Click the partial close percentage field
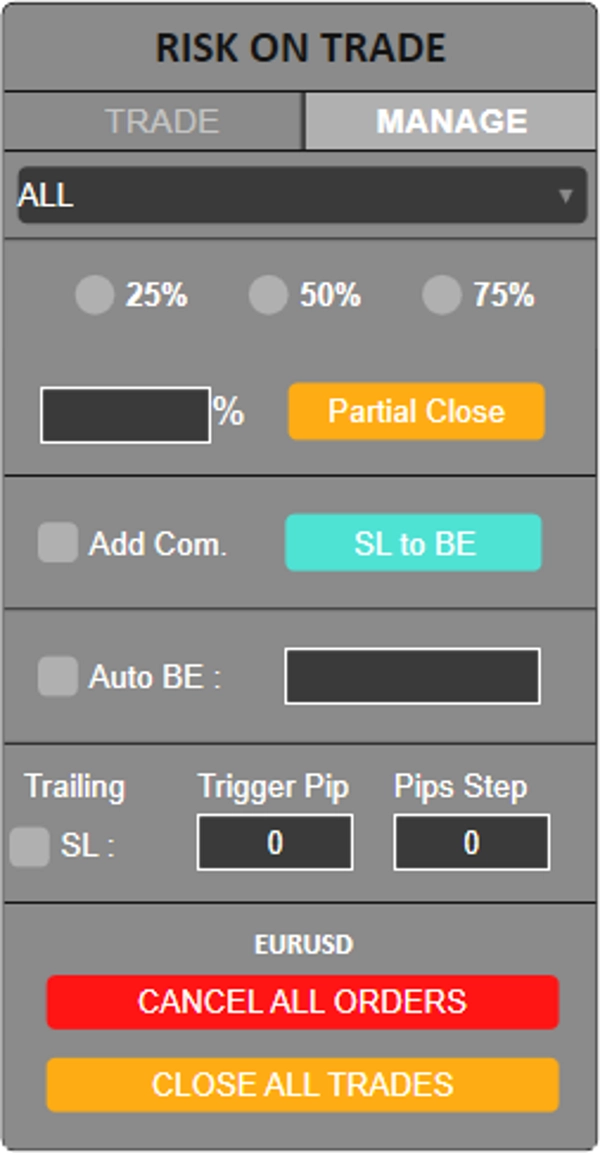Image resolution: width=600 pixels, height=1153 pixels. (125, 415)
